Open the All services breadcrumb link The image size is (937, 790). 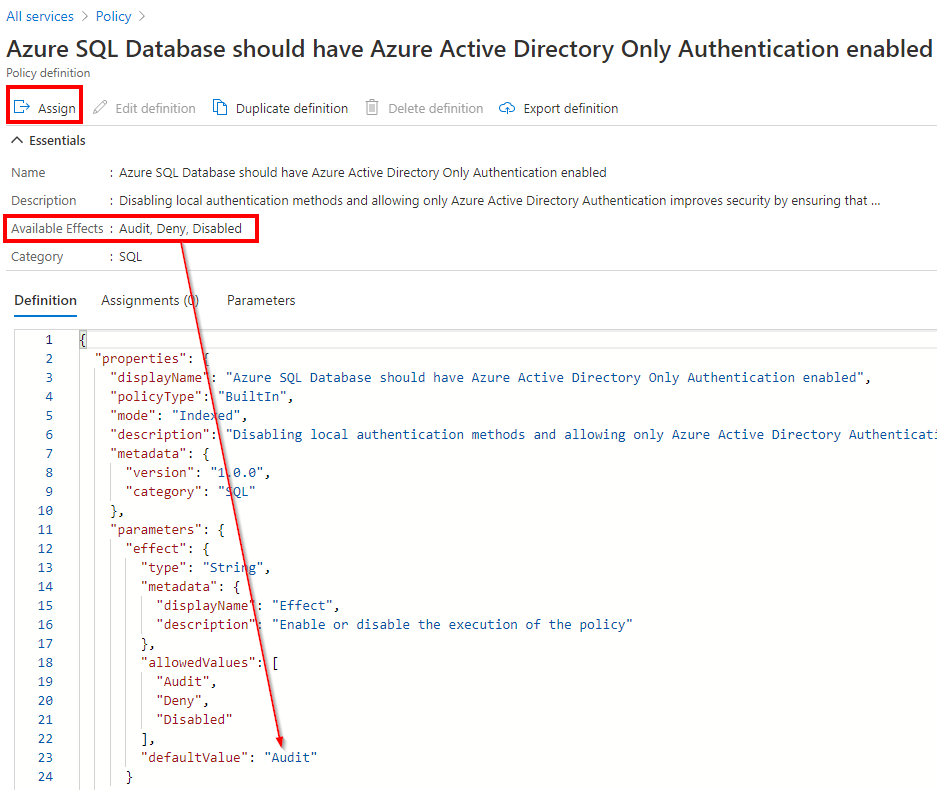[40, 16]
